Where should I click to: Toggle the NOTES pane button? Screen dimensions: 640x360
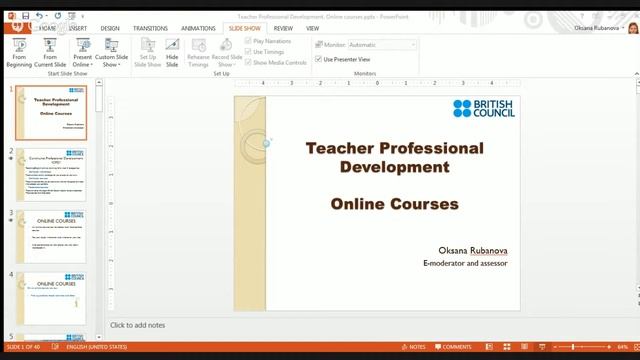413,347
